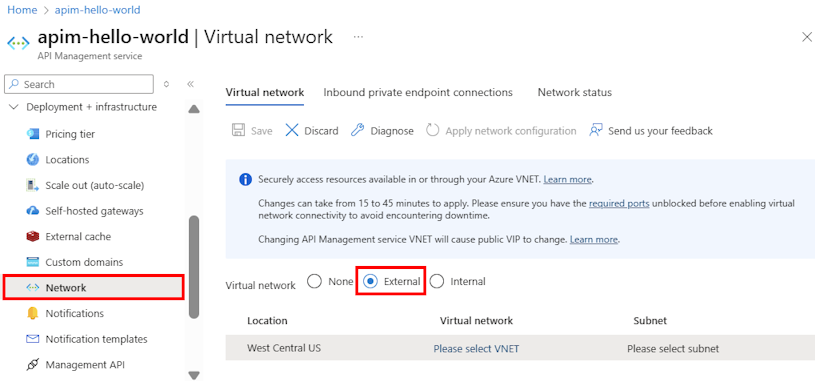The width and height of the screenshot is (815, 381).
Task: Switch to the Virtual network tab
Action: (x=265, y=93)
